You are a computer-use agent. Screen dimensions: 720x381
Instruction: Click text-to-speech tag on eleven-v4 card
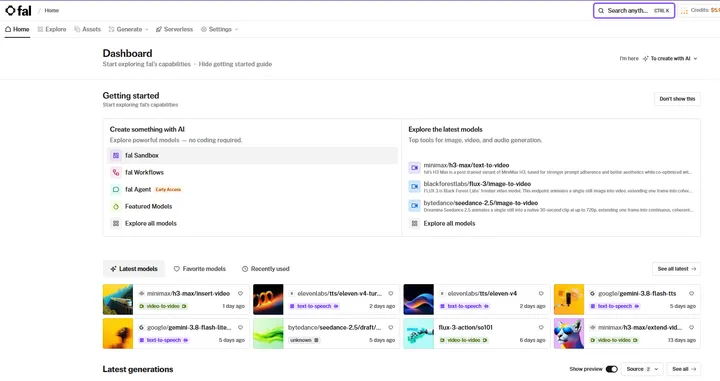(x=464, y=306)
